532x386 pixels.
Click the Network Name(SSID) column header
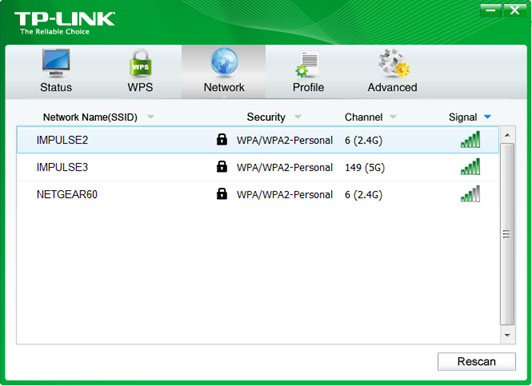(x=90, y=117)
